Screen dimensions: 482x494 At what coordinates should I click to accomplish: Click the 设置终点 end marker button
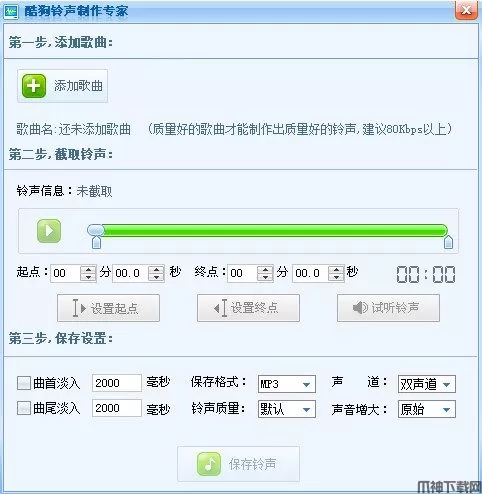(248, 308)
